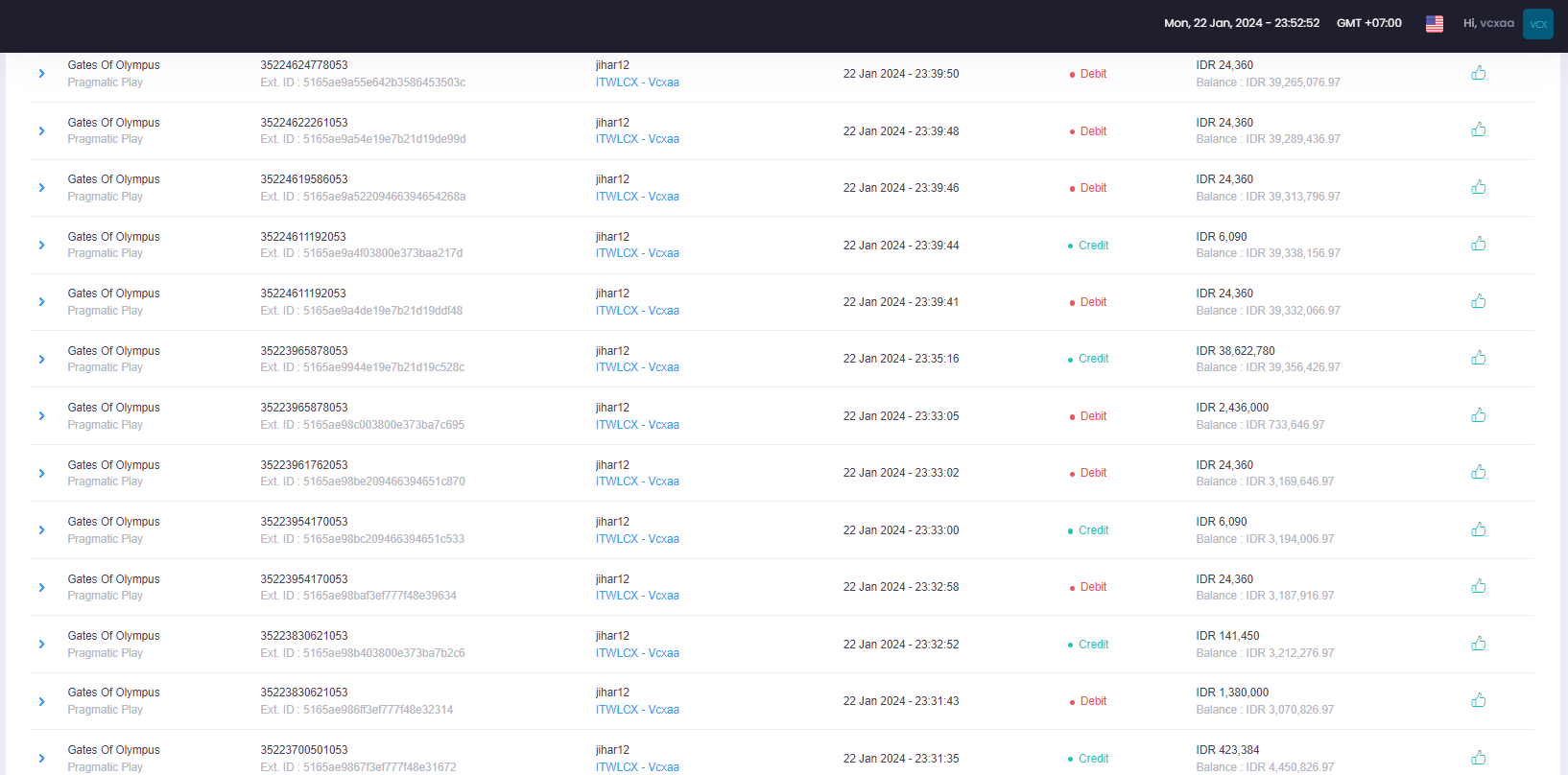Open ITWLCX - Vcxaa link in 23:33:05 row

pyautogui.click(x=637, y=425)
